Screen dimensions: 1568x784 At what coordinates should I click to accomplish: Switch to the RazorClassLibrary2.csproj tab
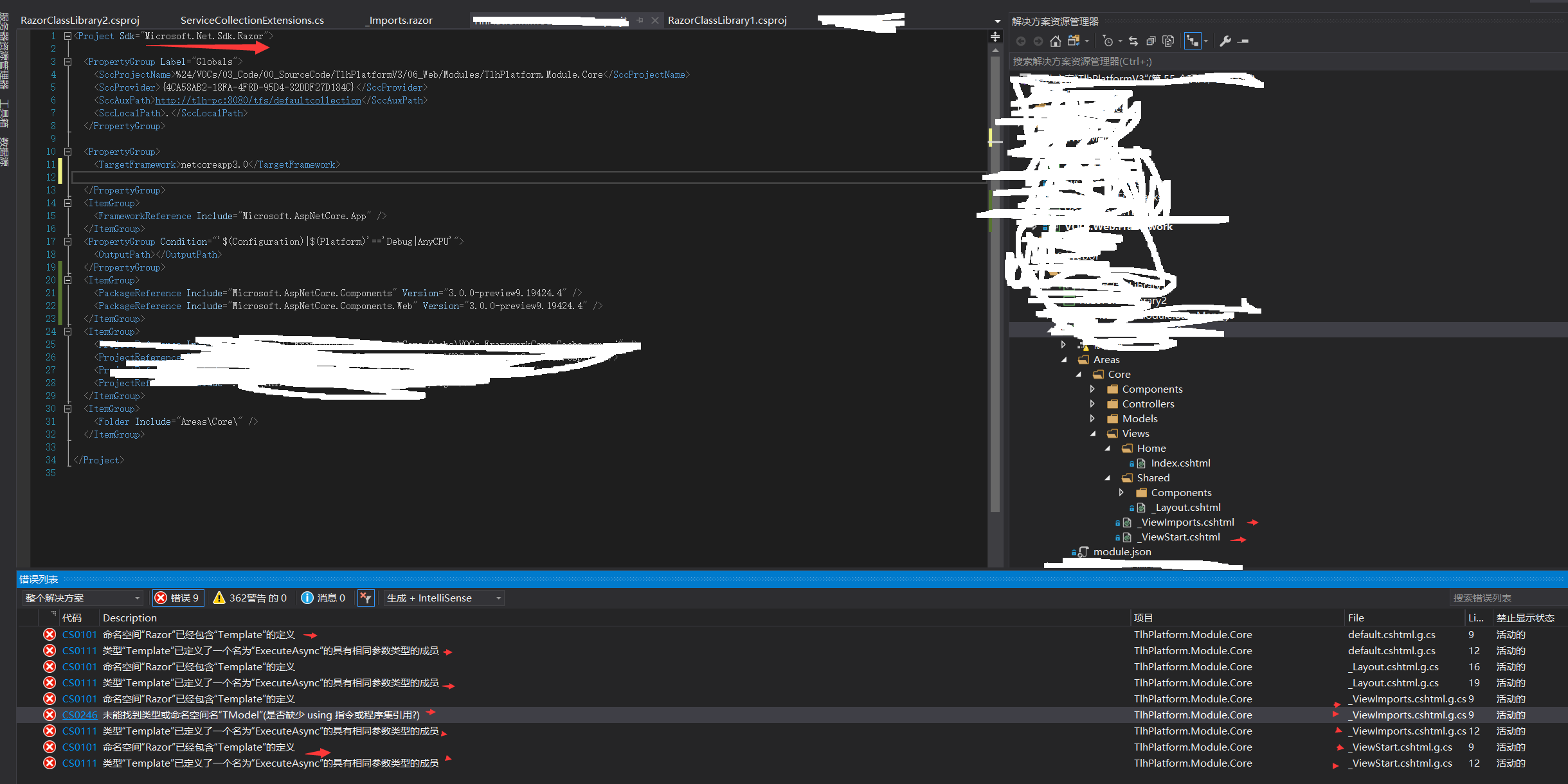80,21
